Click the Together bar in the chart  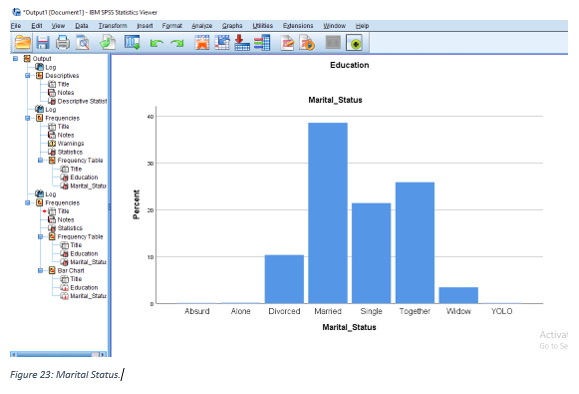(x=415, y=243)
